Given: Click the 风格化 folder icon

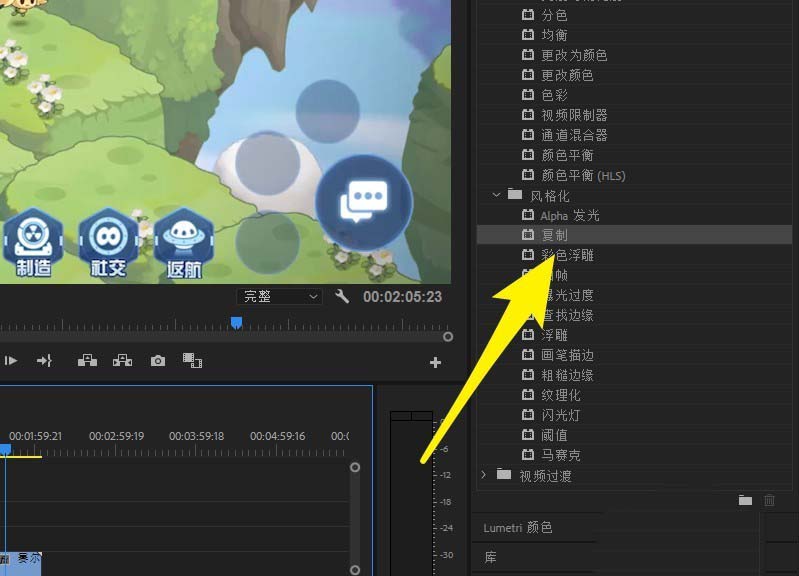Looking at the screenshot, I should pyautogui.click(x=515, y=194).
